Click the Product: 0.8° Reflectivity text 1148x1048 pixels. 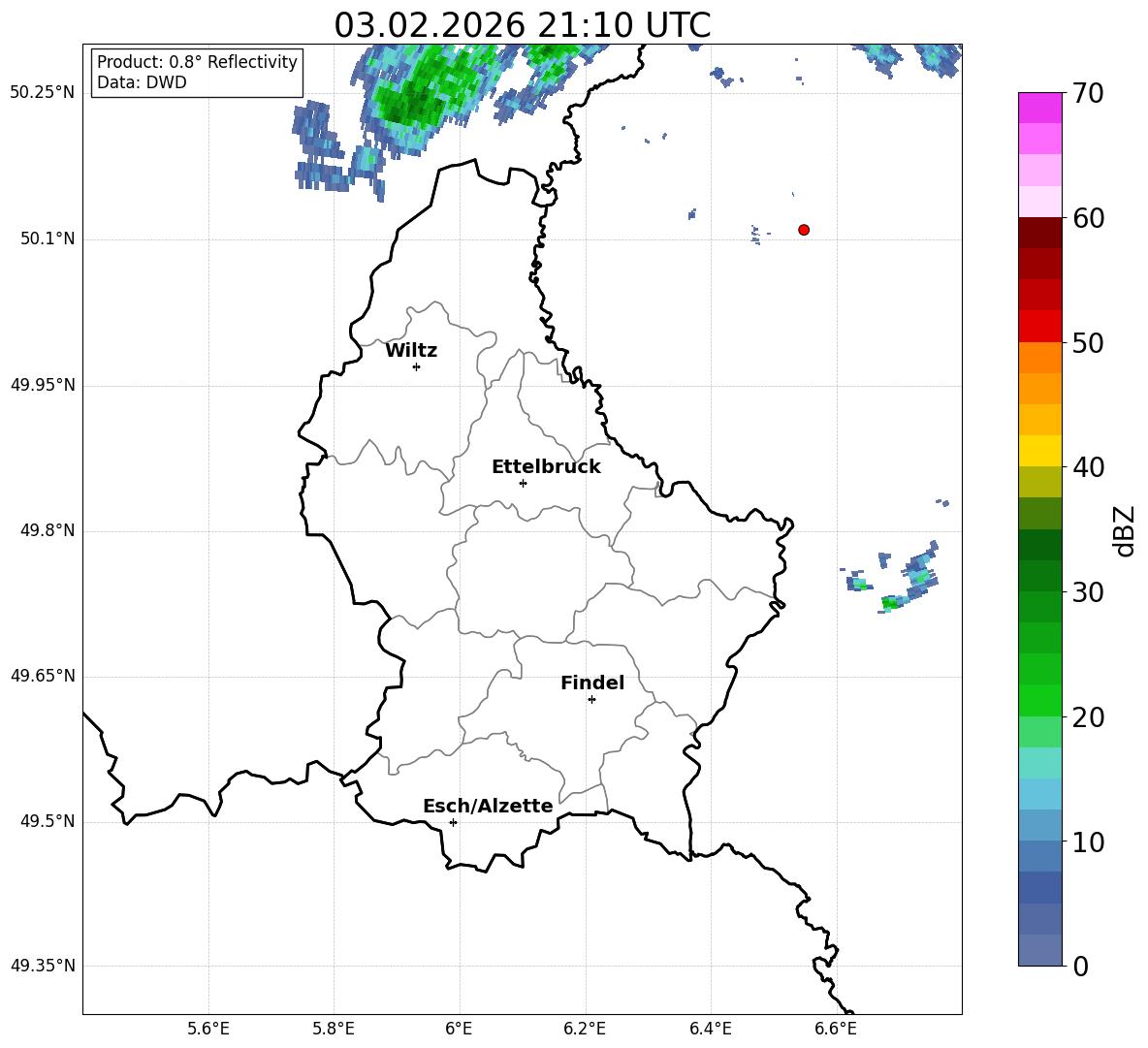[197, 62]
